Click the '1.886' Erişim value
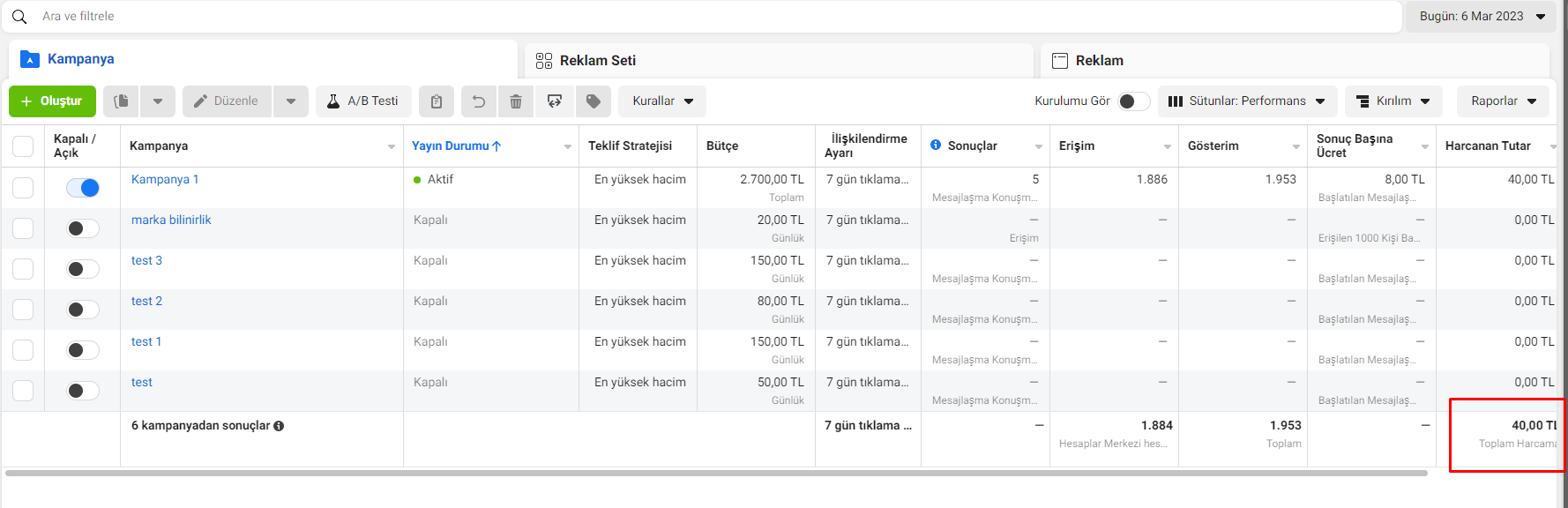Screen dimensions: 1568x508 coord(1152,180)
